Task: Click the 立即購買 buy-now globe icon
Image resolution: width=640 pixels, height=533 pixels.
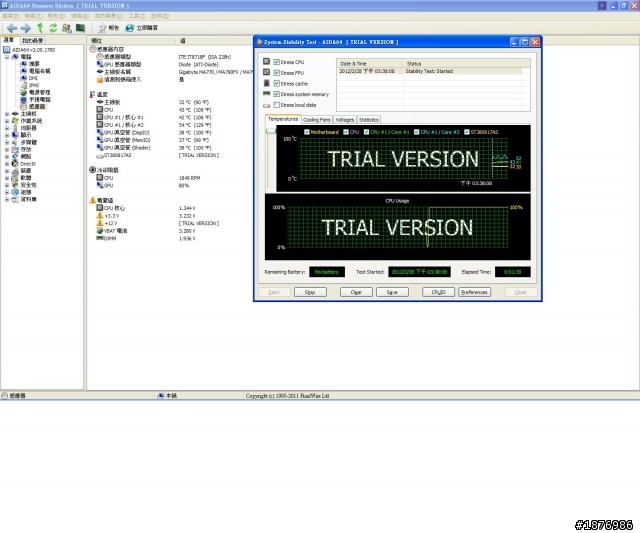Action: click(129, 28)
